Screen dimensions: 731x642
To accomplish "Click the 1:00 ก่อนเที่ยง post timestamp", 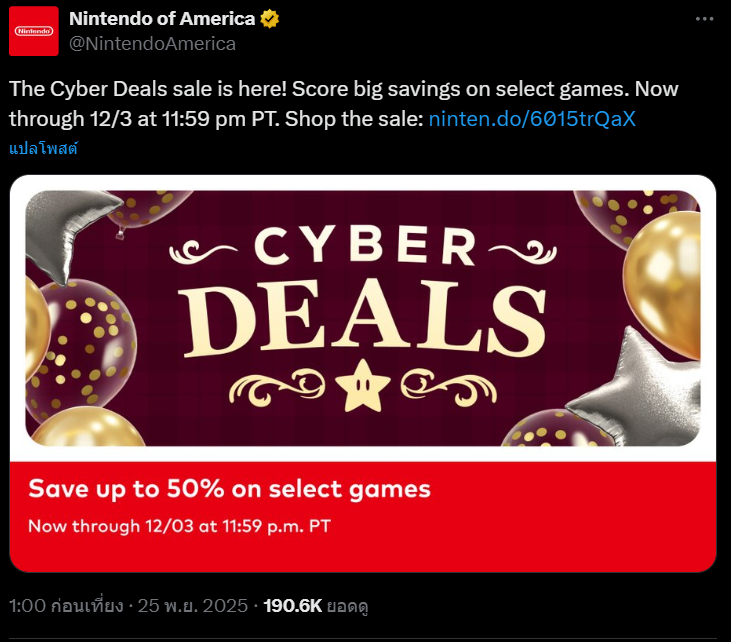I will (66, 606).
